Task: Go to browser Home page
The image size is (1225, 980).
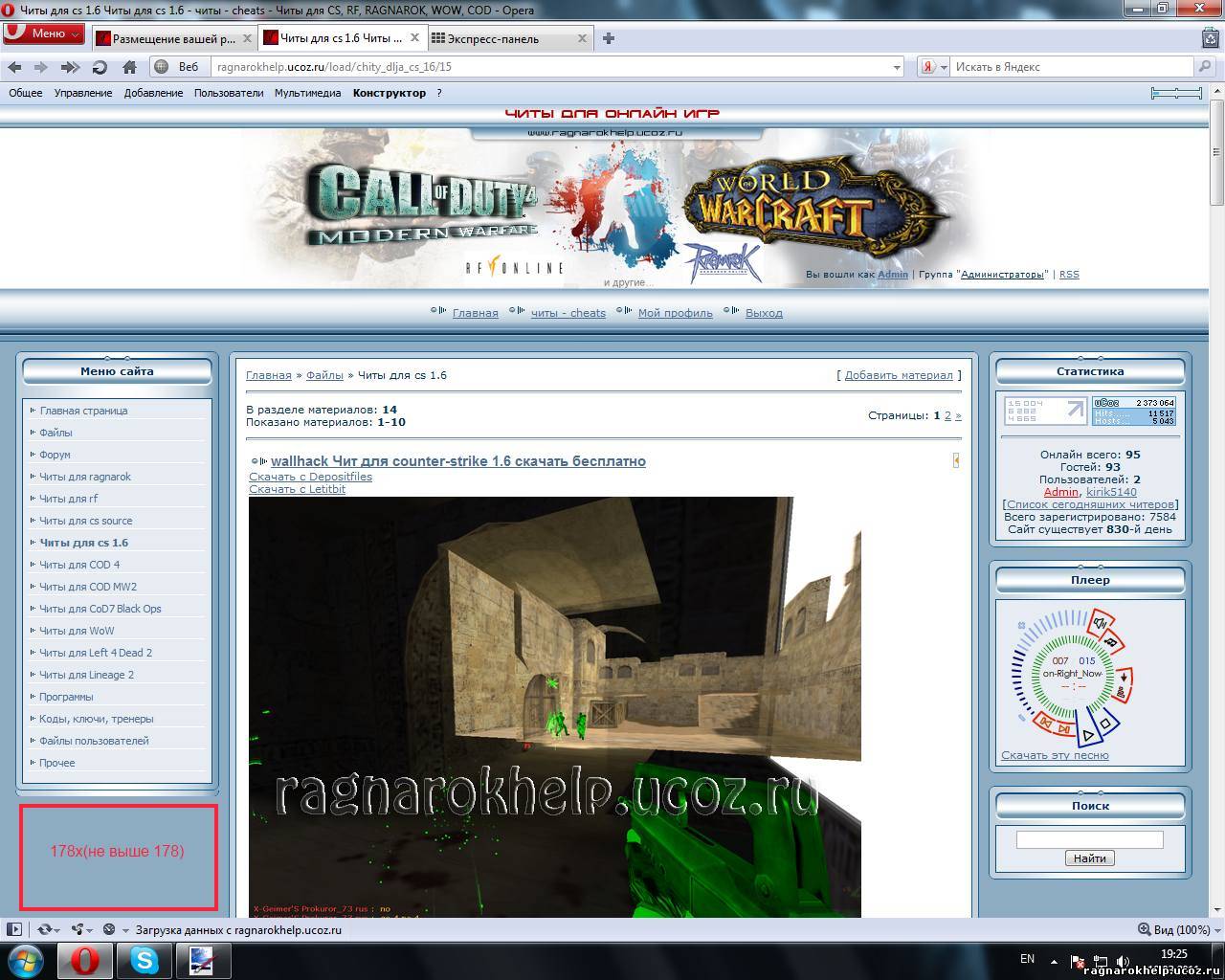Action: pos(129,67)
